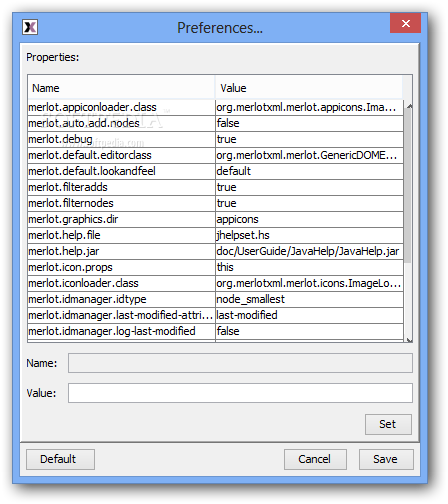Select the merlot.help.jar property
Viewport: 448px width, 504px height.
pos(121,251)
